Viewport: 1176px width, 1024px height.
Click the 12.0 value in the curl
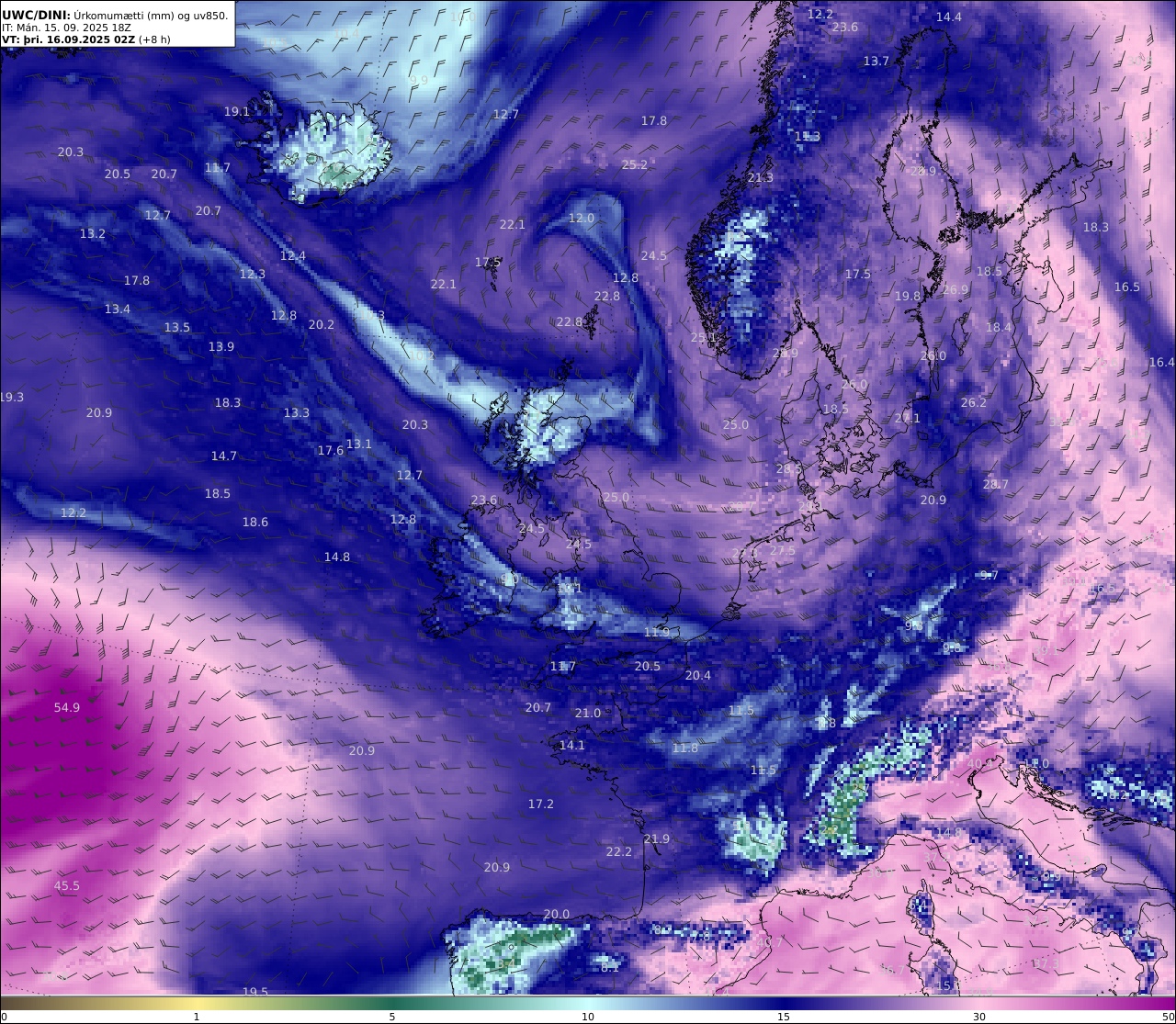pyautogui.click(x=582, y=218)
